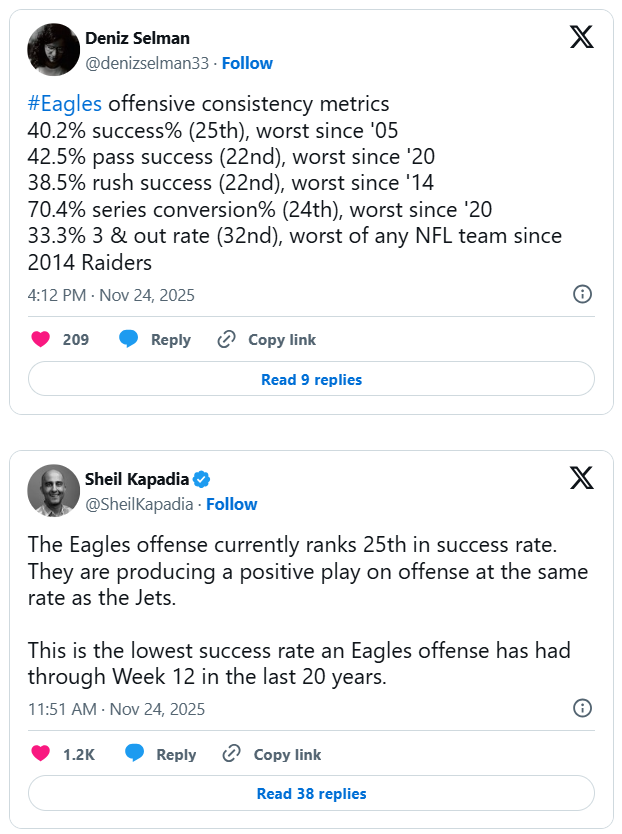Open Sheil Kapadia's profile picture

(x=53, y=490)
